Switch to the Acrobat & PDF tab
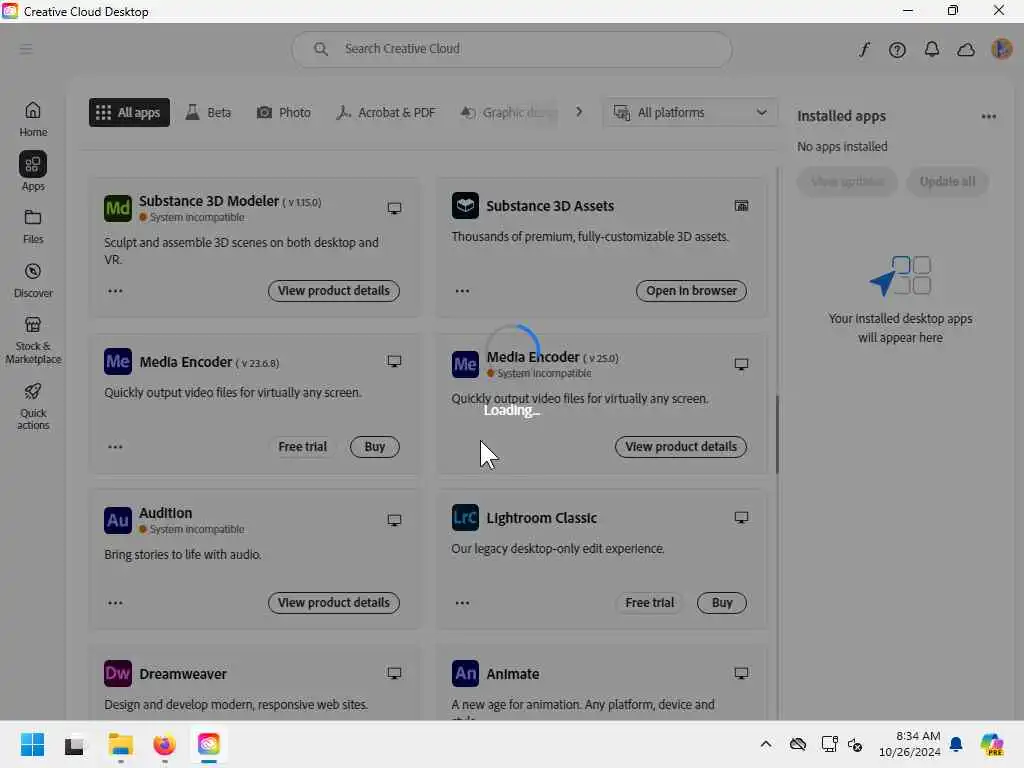The width and height of the screenshot is (1024, 768). click(385, 112)
